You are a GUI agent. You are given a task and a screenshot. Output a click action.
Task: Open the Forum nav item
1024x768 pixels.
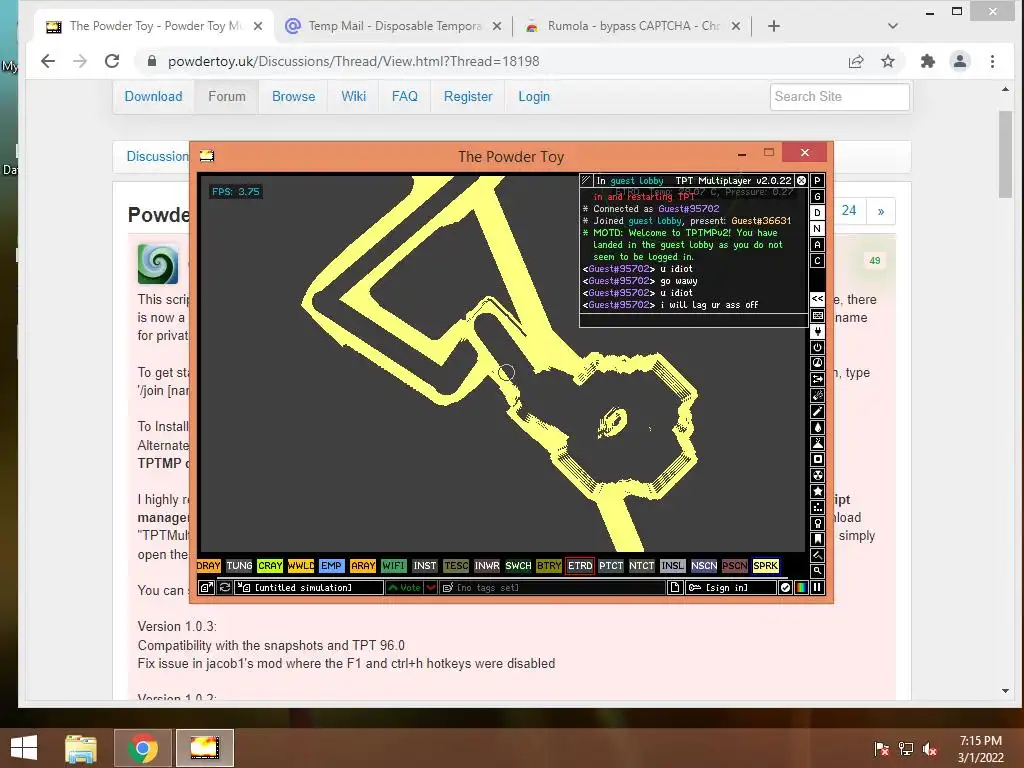(x=227, y=97)
